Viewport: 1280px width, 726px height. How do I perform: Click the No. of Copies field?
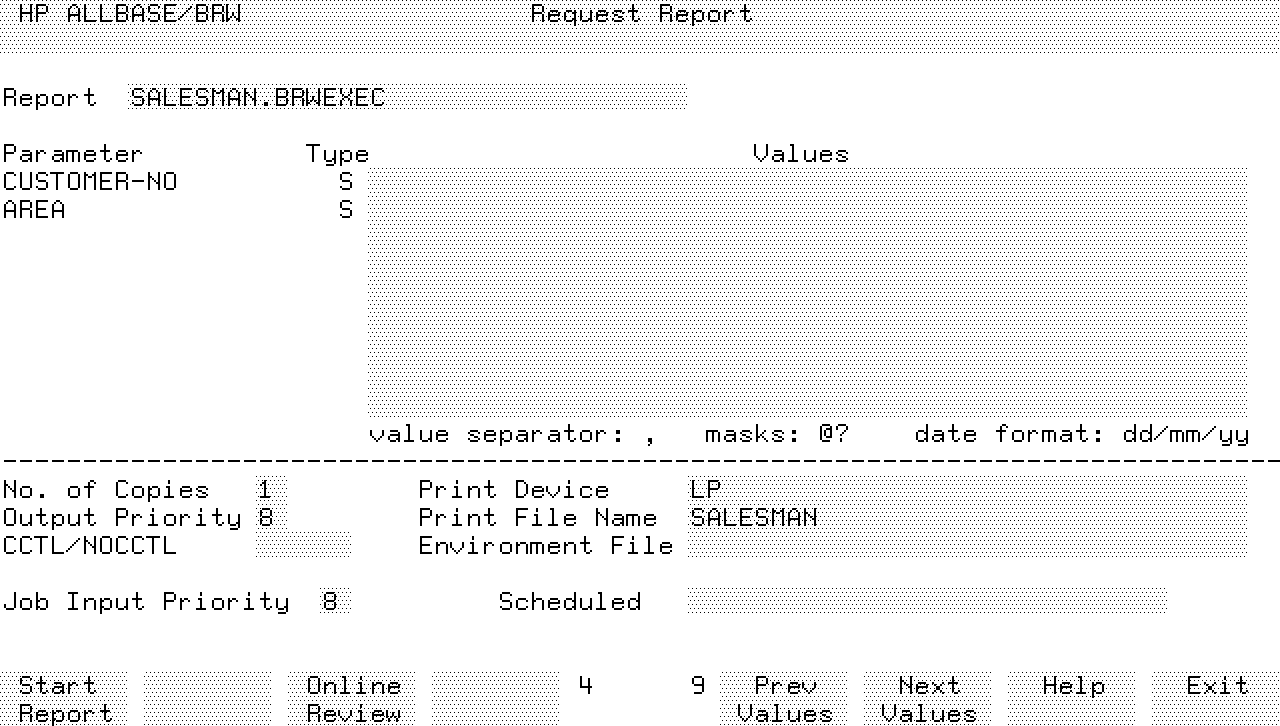pos(270,490)
